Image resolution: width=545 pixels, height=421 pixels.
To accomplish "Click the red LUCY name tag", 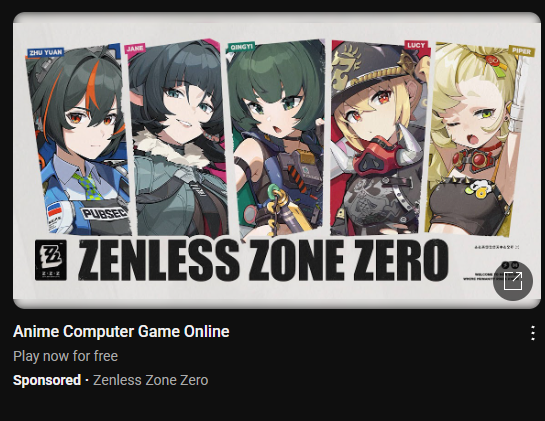I will [416, 45].
